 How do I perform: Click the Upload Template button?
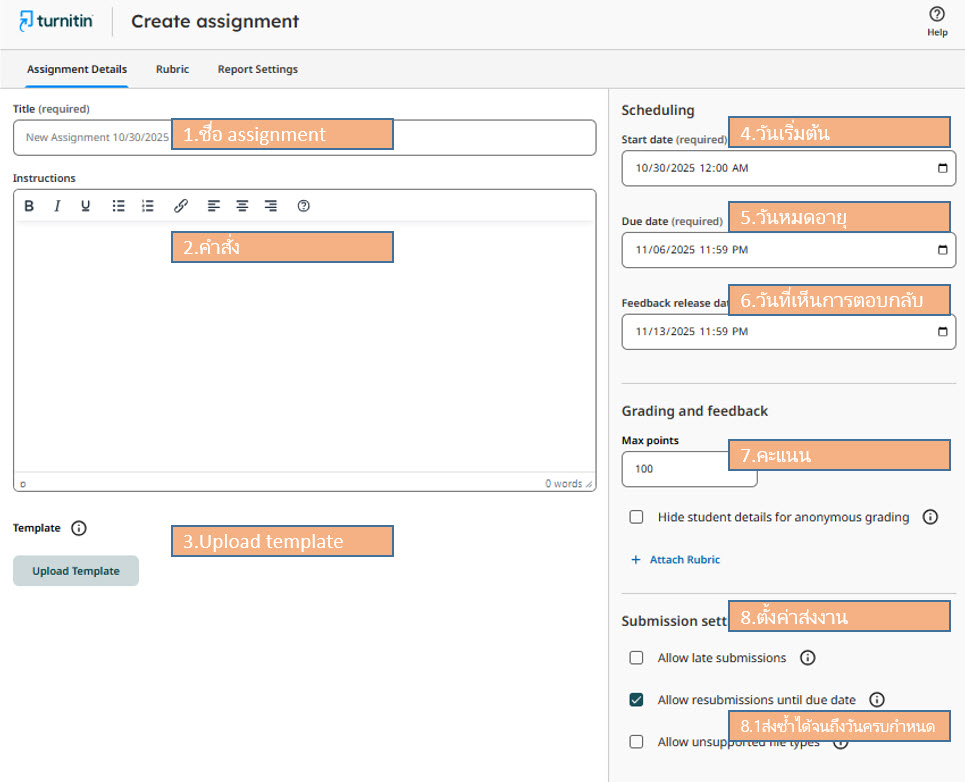(x=76, y=571)
